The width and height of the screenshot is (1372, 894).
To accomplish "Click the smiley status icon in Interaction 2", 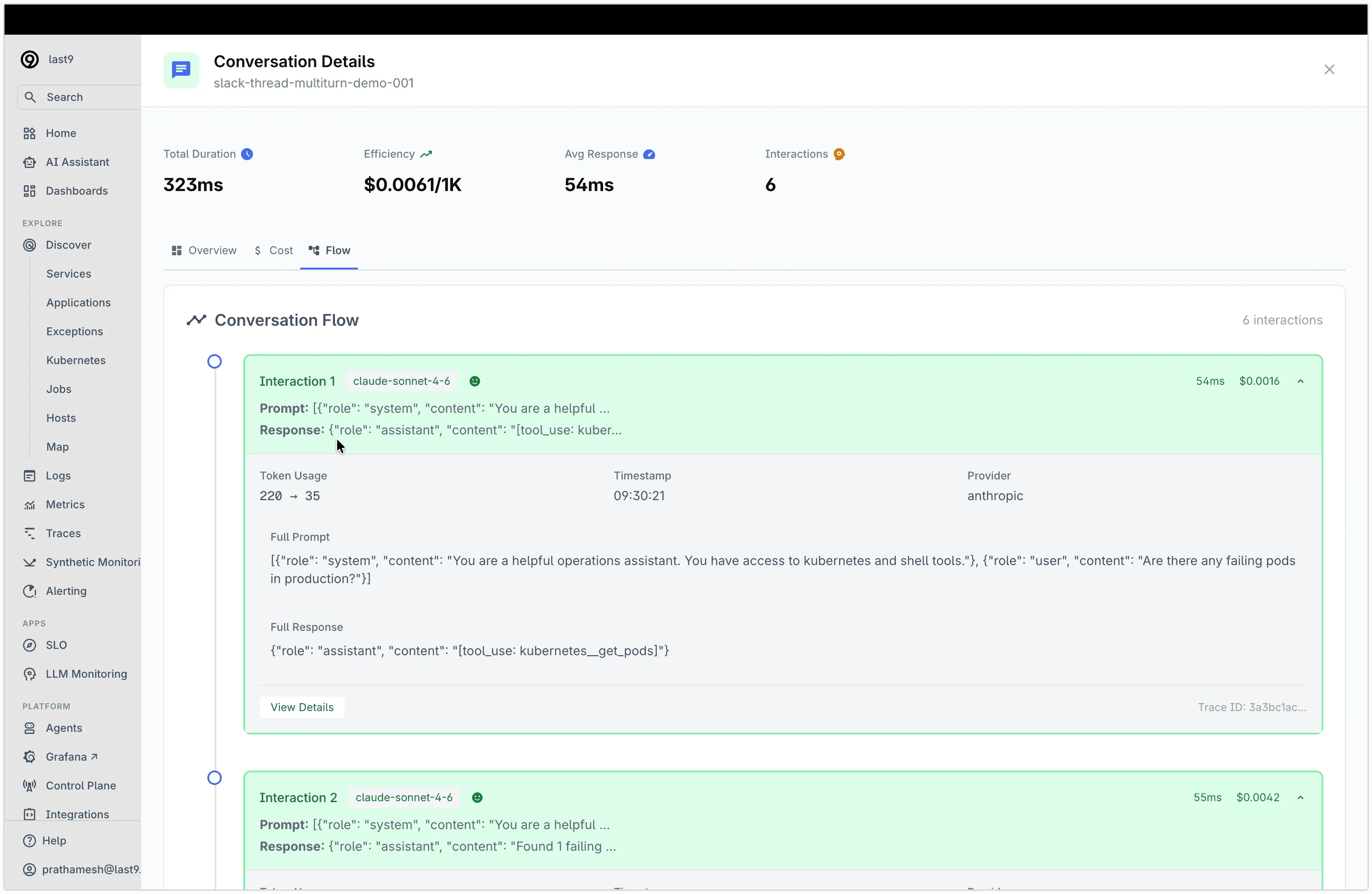I will pos(477,797).
